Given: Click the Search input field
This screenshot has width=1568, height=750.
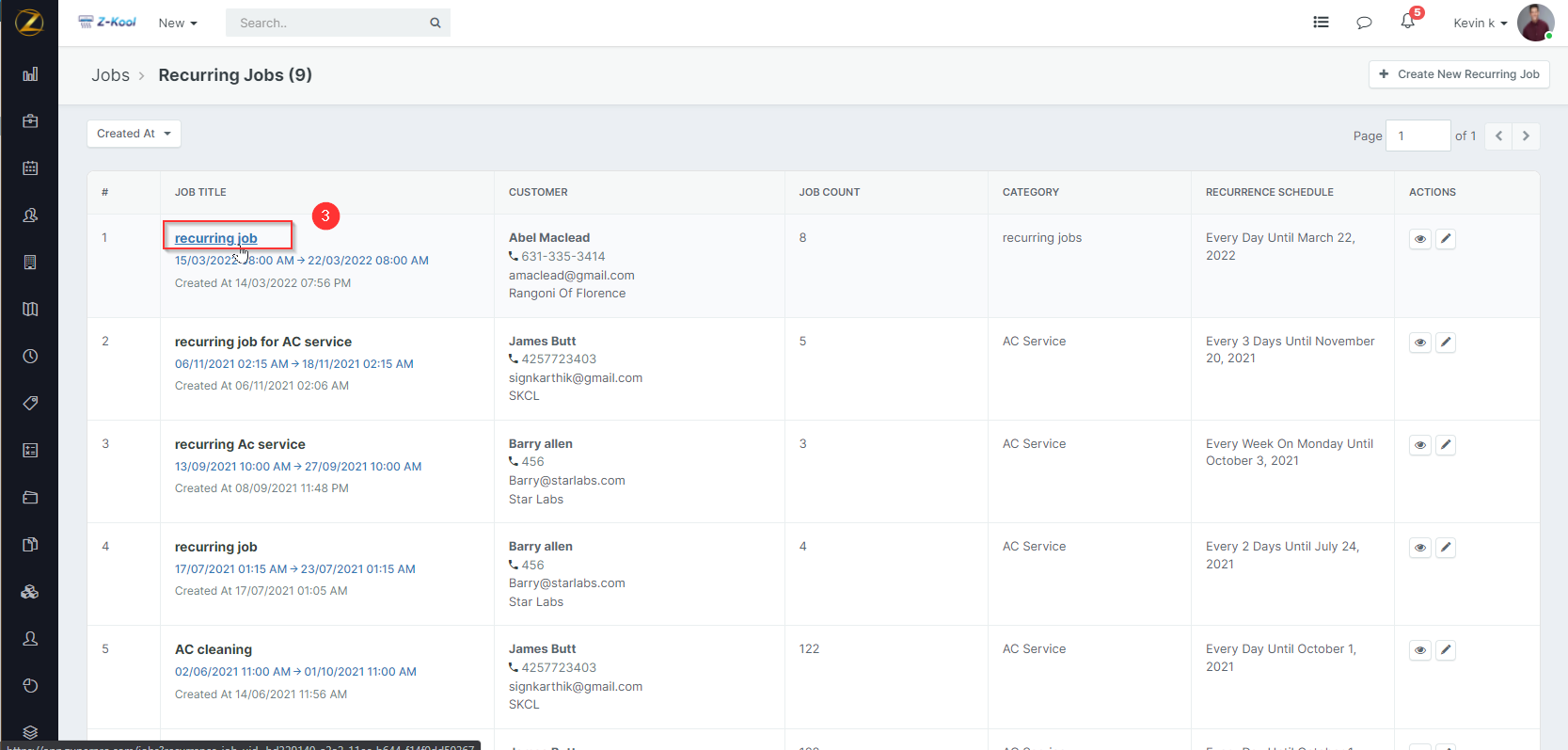Looking at the screenshot, I should 329,24.
